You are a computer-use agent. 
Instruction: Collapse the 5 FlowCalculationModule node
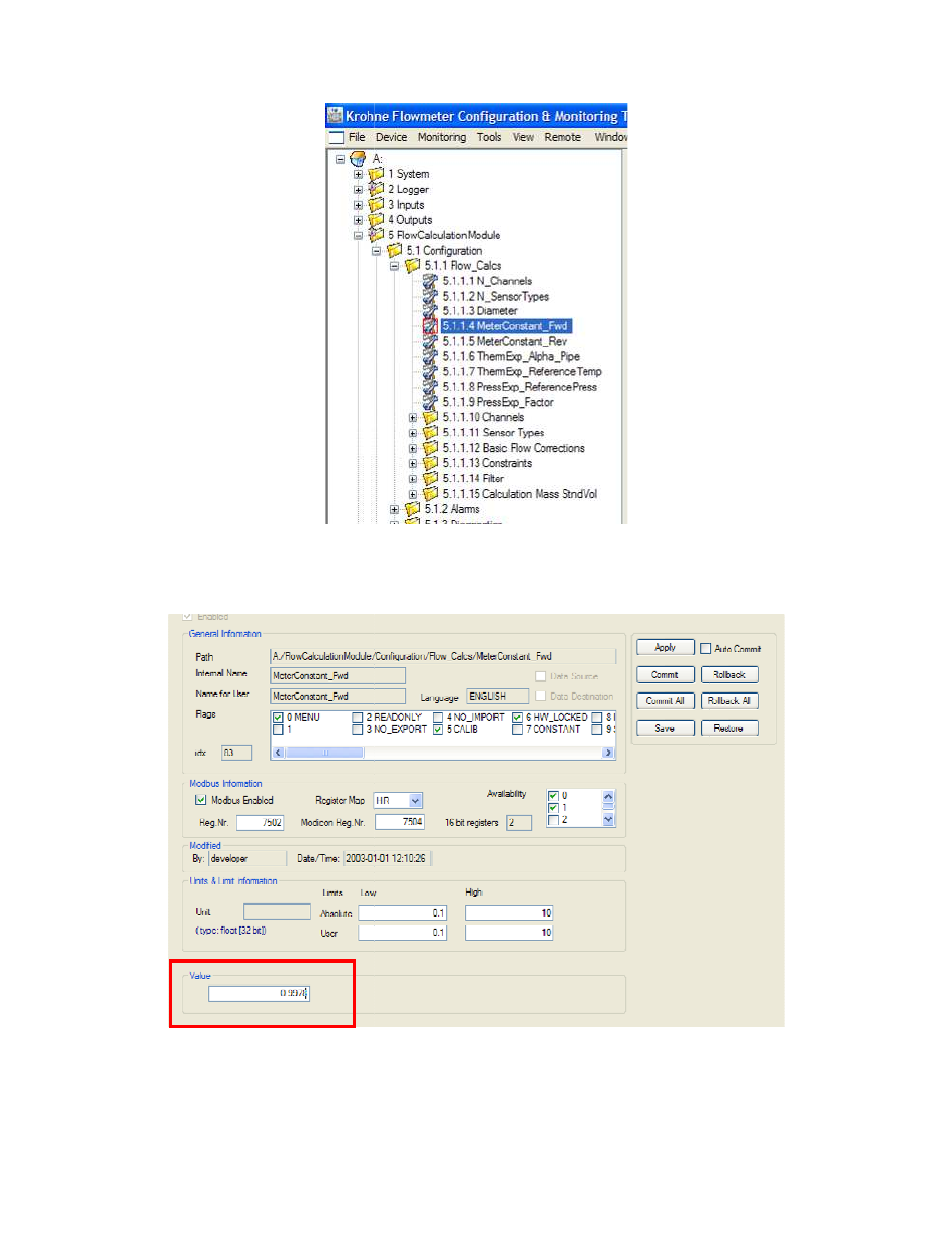point(358,235)
